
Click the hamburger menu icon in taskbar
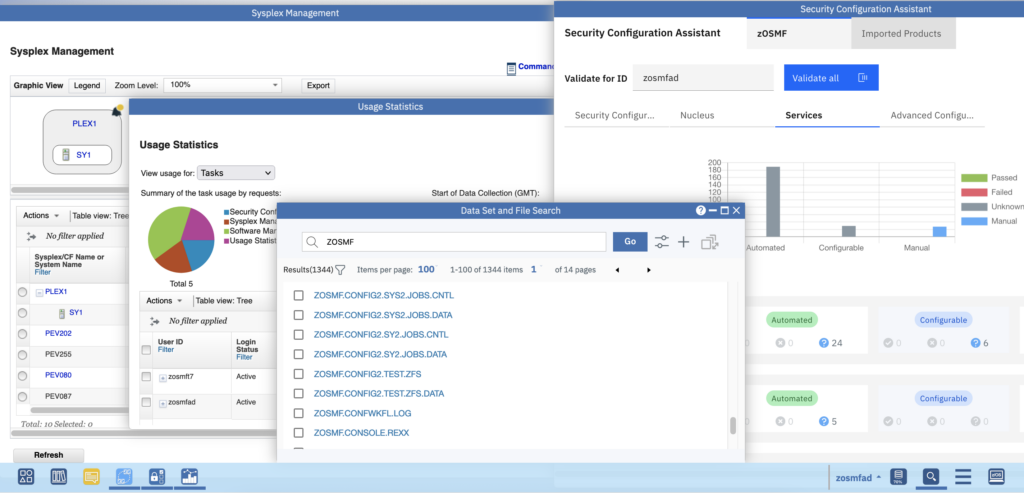pyautogui.click(x=963, y=477)
